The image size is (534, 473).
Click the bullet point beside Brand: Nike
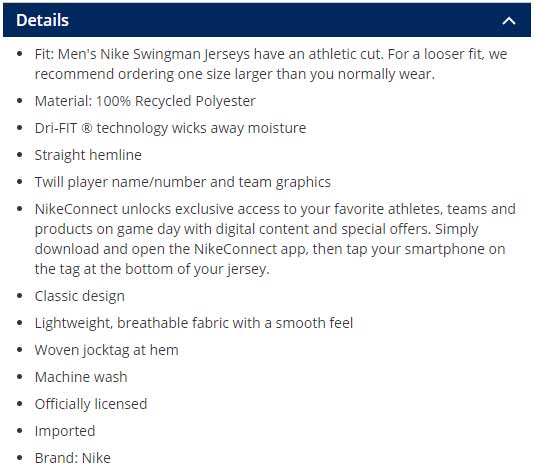click(20, 458)
